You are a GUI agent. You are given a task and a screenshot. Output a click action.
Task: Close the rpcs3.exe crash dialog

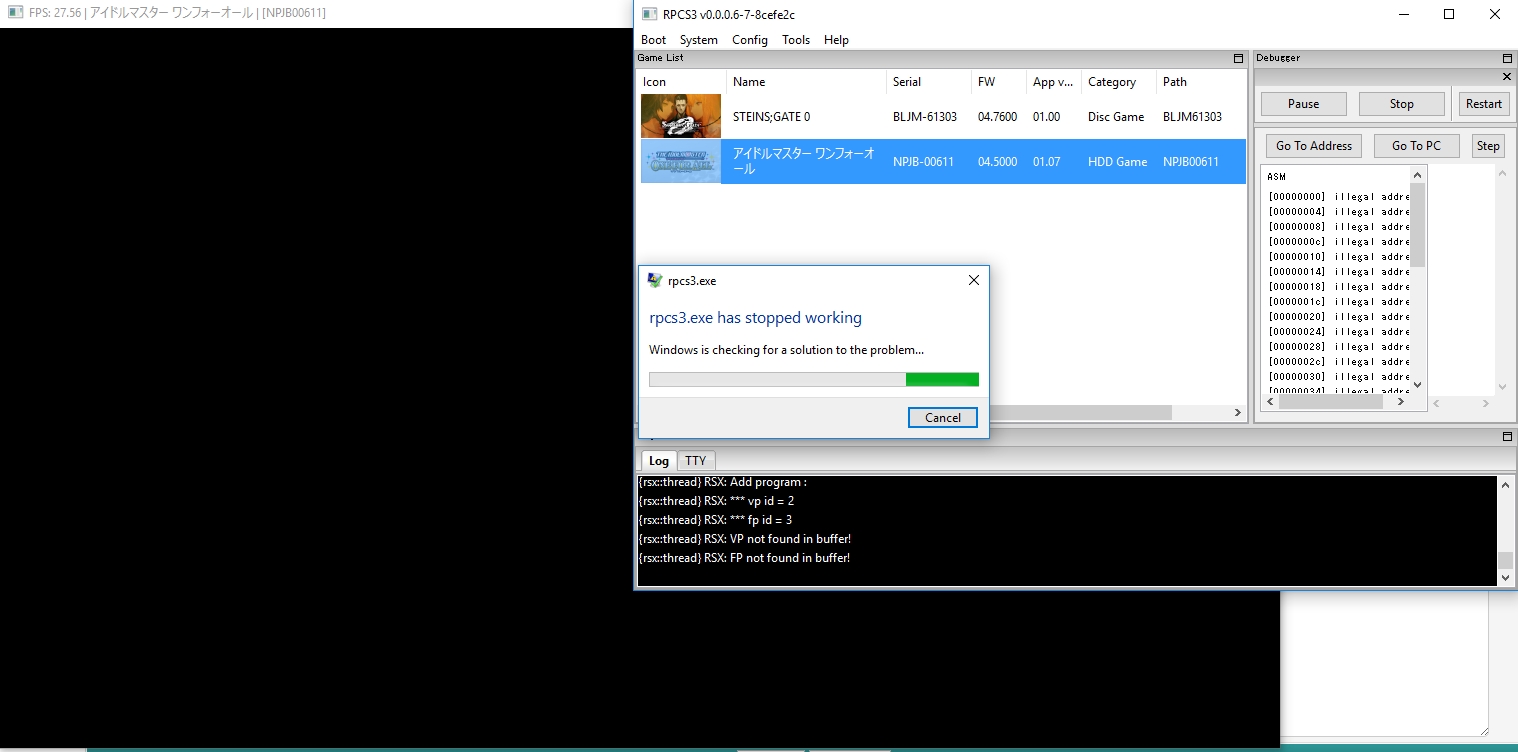[x=973, y=281]
